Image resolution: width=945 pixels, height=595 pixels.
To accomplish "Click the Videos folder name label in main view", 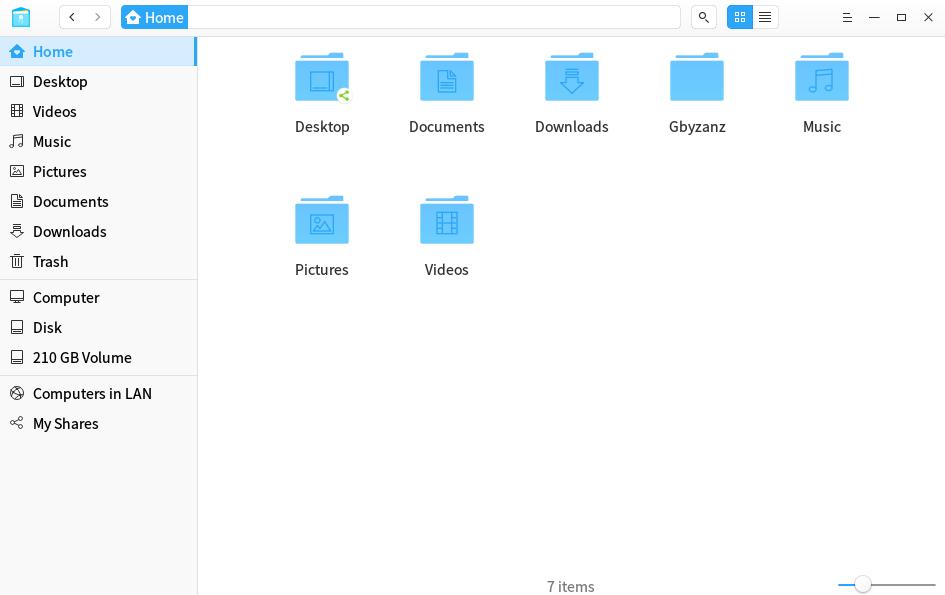I will (447, 269).
